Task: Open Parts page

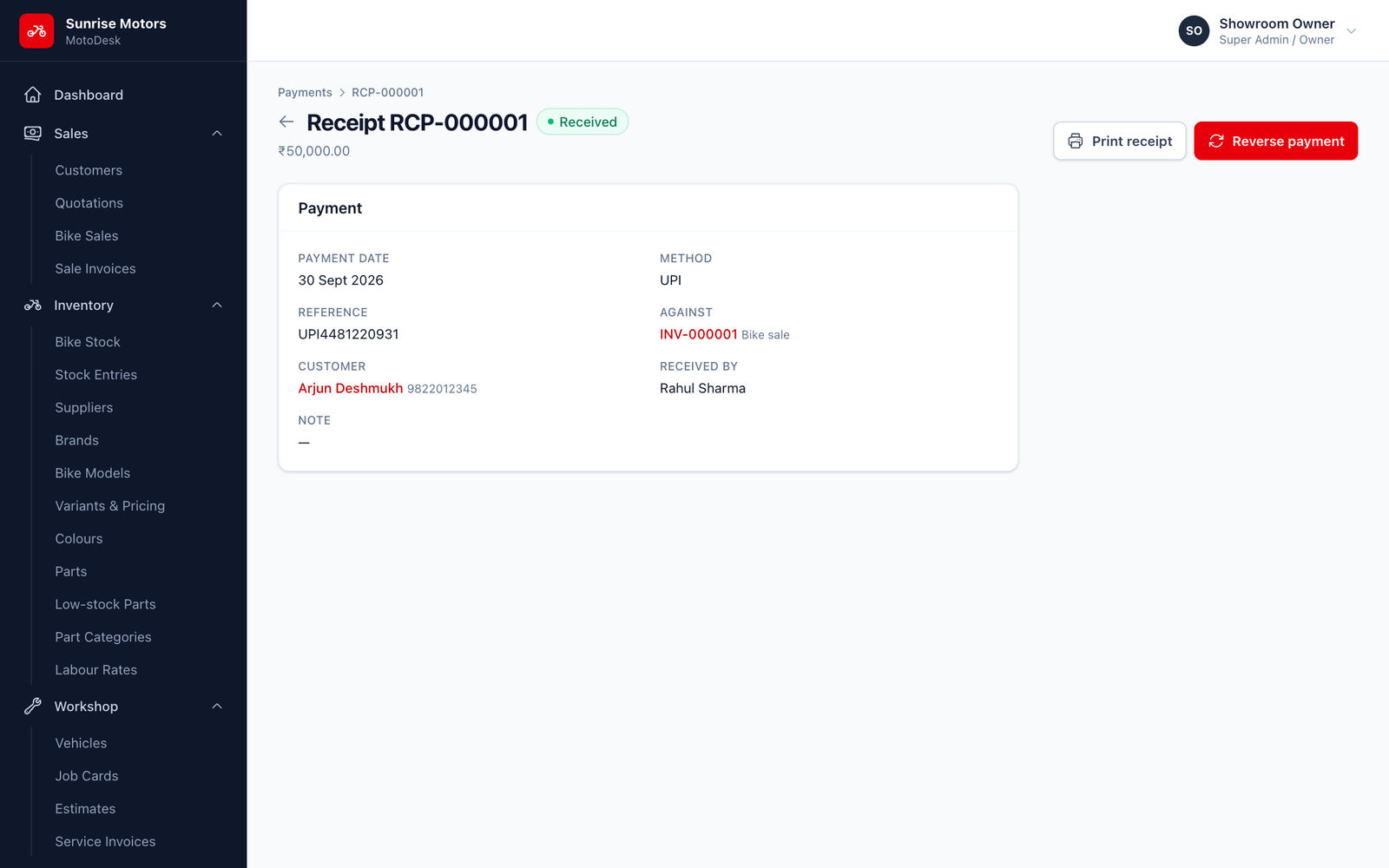Action: coord(71,572)
